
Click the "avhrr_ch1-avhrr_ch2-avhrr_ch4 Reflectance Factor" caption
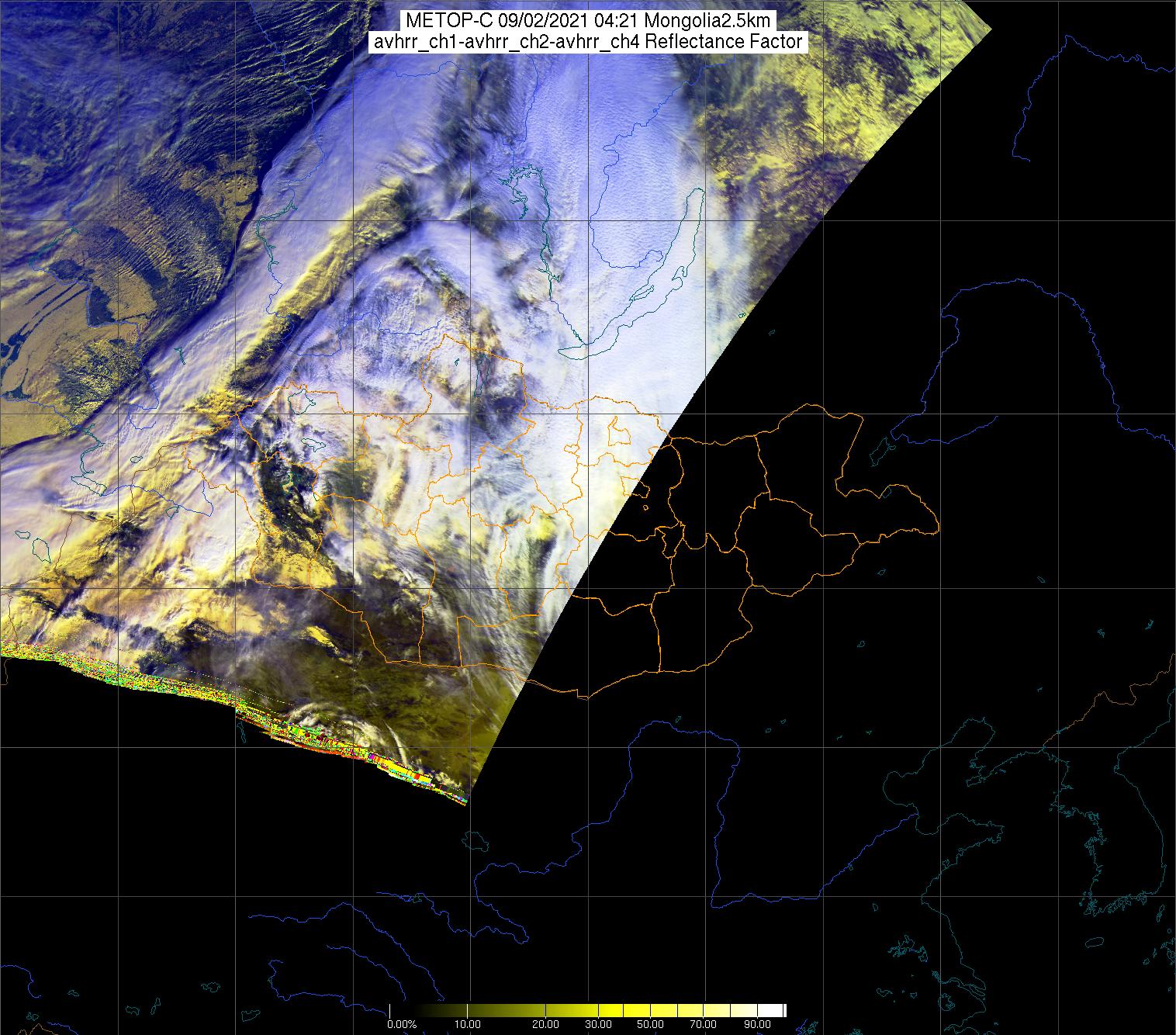pyautogui.click(x=588, y=42)
